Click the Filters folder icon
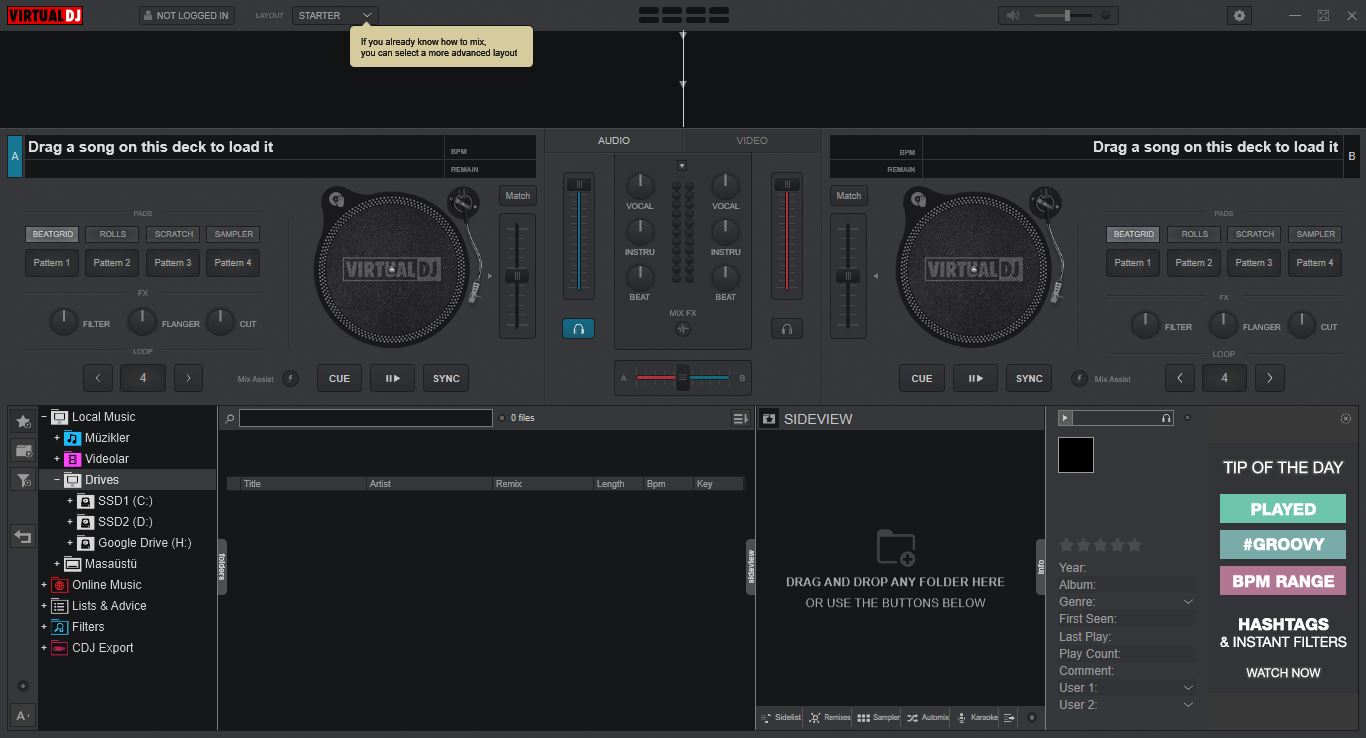Image resolution: width=1366 pixels, height=738 pixels. click(x=60, y=627)
